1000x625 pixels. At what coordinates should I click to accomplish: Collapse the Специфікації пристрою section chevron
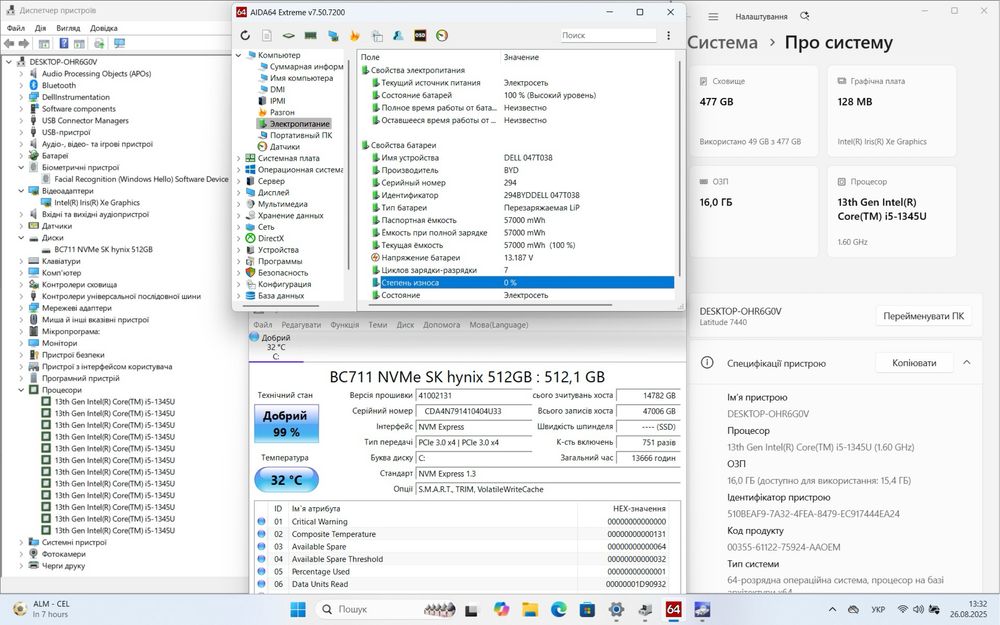click(x=967, y=362)
